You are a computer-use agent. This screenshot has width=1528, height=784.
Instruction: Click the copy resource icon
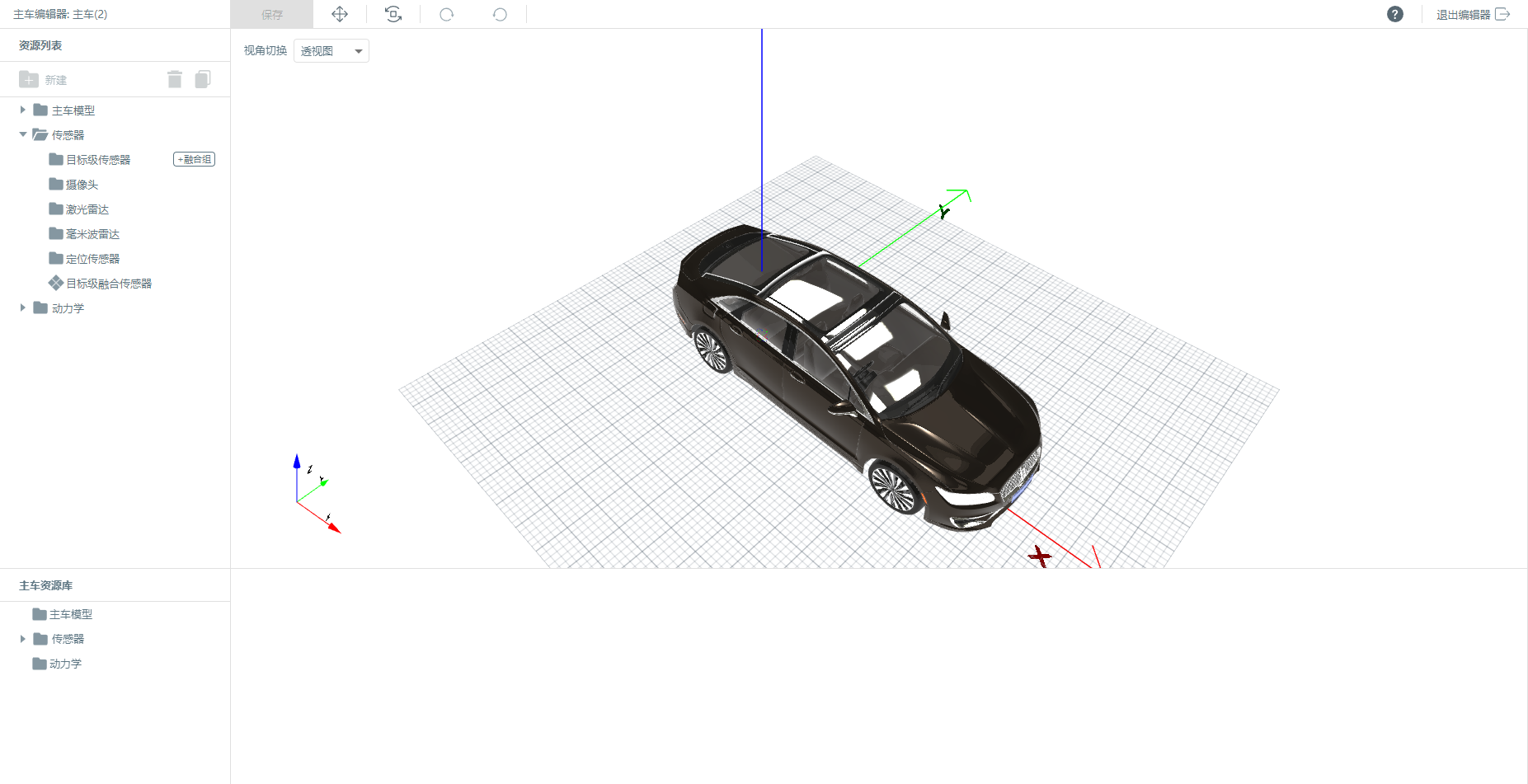[x=203, y=79]
